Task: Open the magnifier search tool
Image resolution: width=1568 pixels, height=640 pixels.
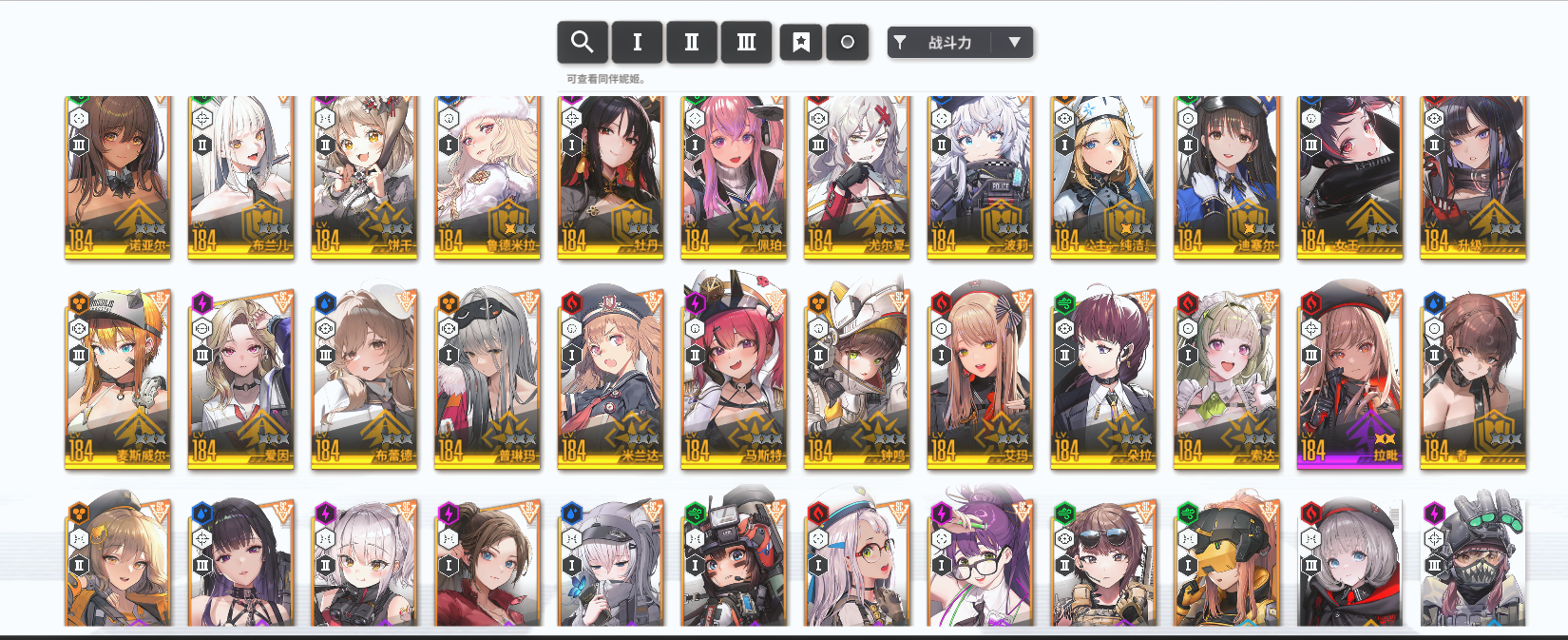Action: pos(582,42)
